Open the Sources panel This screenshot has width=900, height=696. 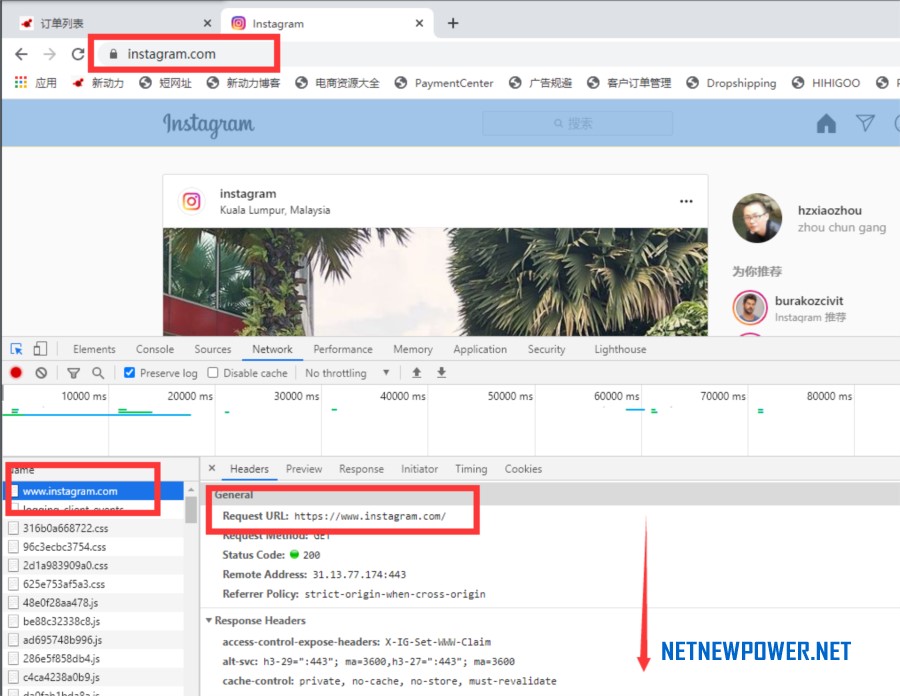(x=212, y=349)
